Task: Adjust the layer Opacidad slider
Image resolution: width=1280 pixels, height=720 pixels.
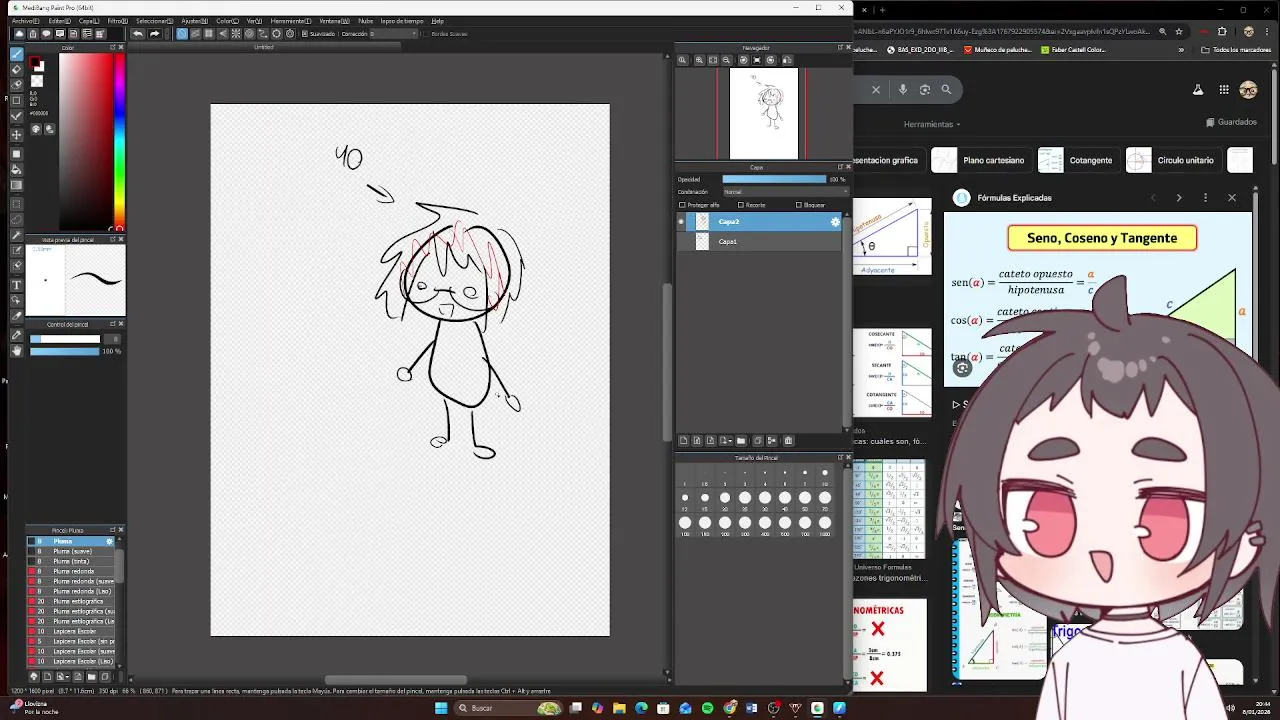Action: [774, 179]
